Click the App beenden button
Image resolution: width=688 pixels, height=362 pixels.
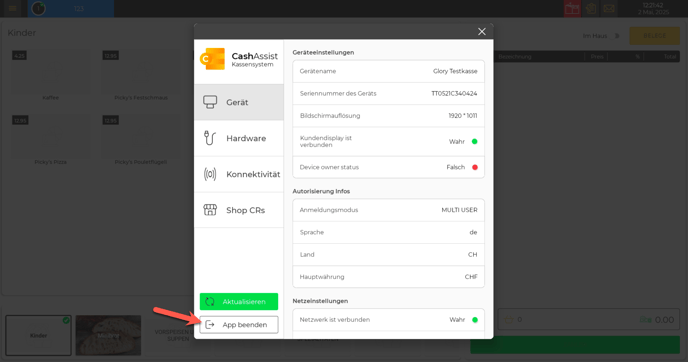239,325
